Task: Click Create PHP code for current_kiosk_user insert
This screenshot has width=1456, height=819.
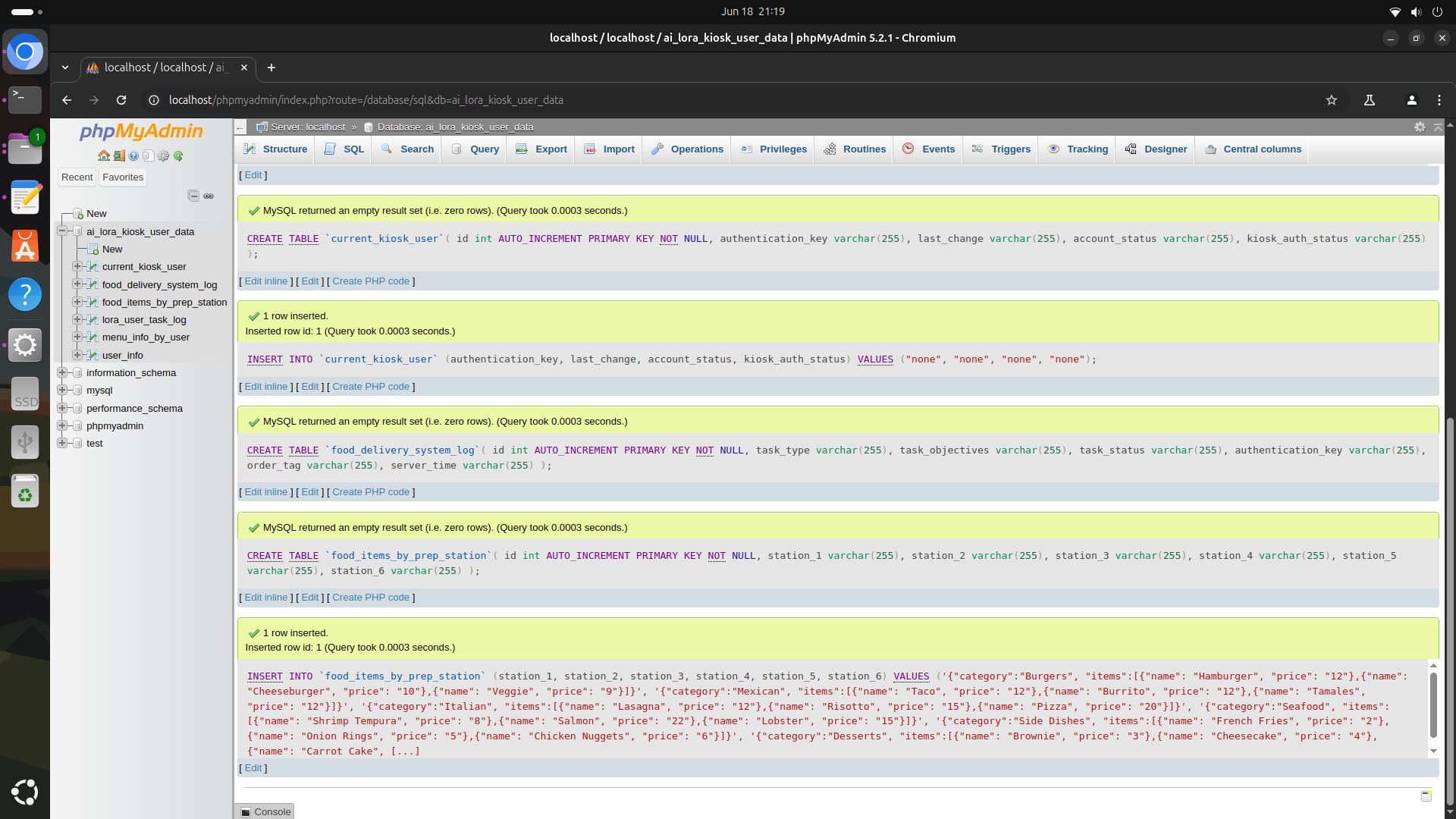Action: pyautogui.click(x=370, y=387)
